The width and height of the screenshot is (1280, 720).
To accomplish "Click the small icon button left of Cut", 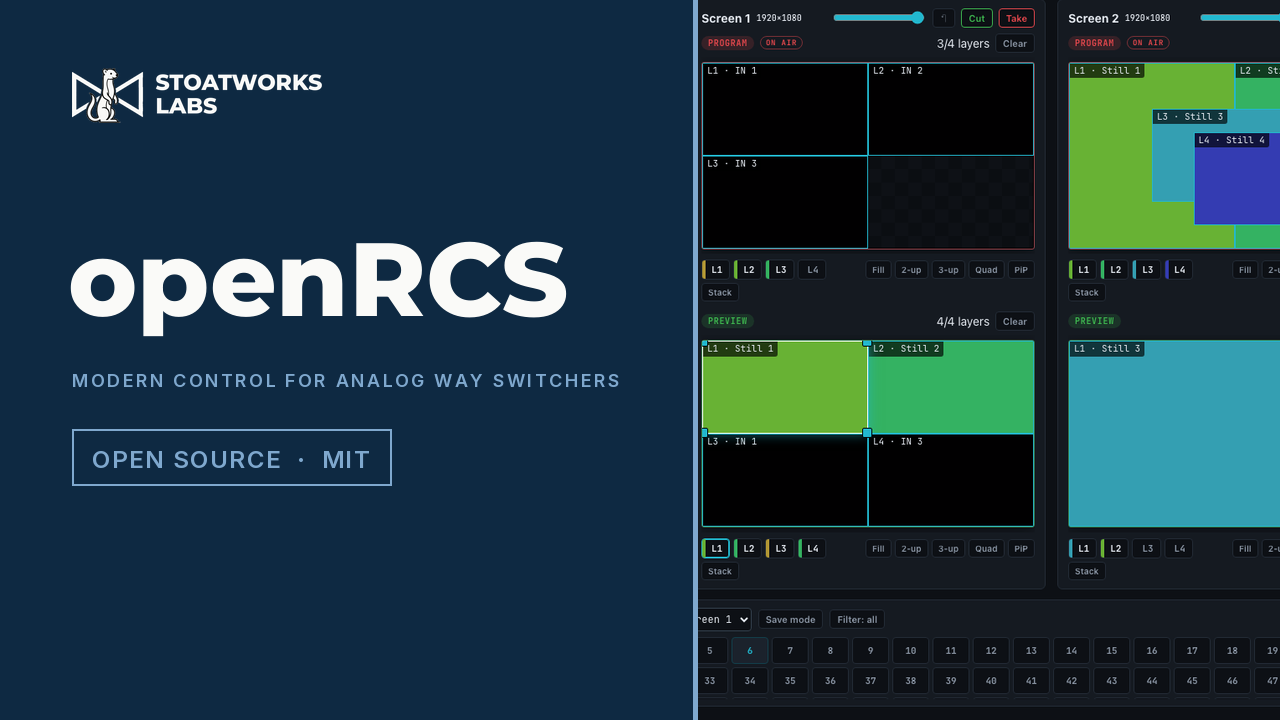I will click(944, 18).
